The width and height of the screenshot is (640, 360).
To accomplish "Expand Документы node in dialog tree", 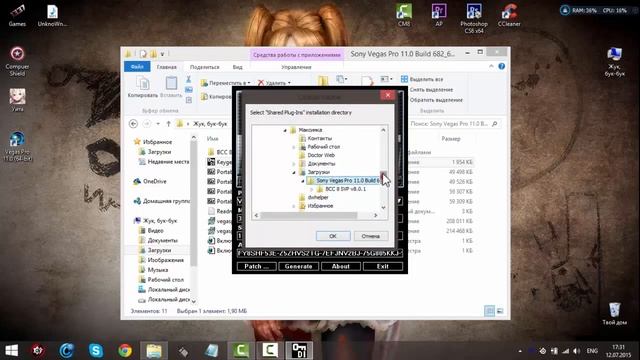I will point(293,164).
